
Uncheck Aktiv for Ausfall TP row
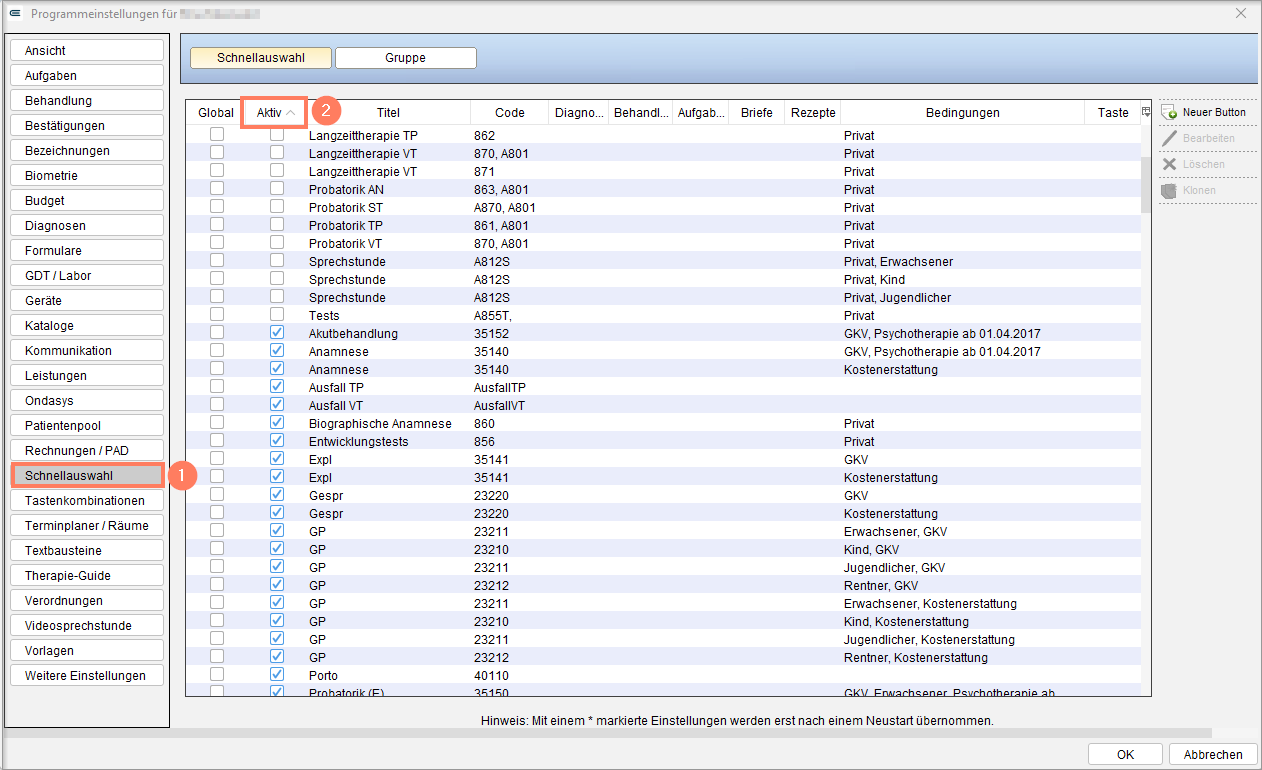pos(277,387)
